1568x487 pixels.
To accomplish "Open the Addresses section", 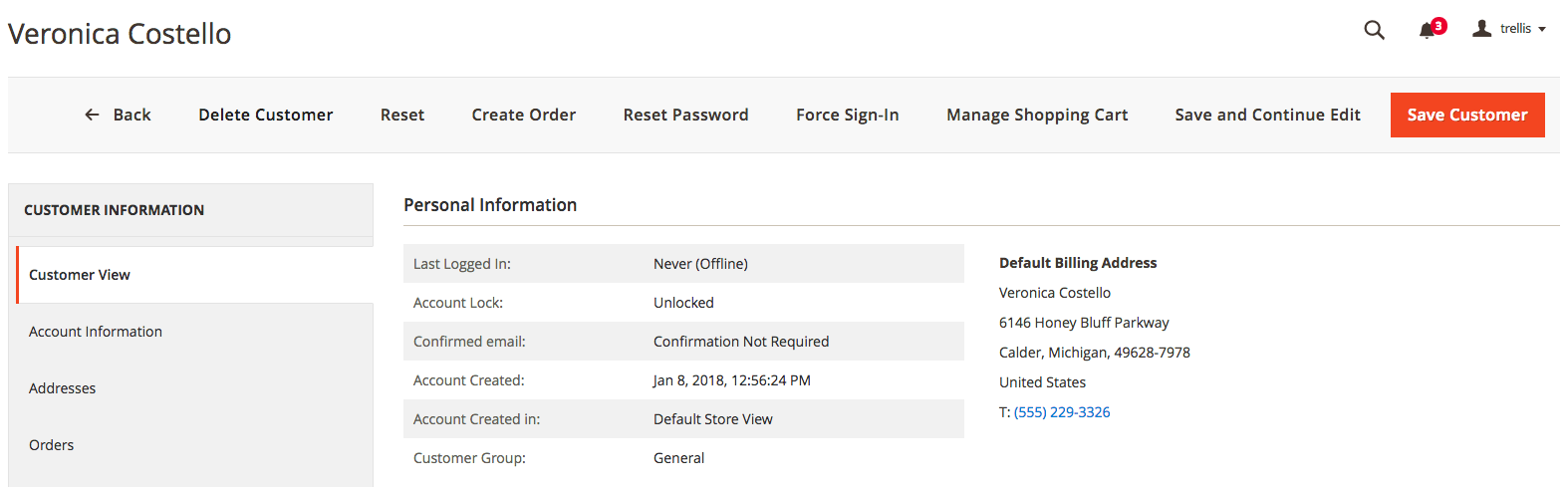I will (195, 388).
